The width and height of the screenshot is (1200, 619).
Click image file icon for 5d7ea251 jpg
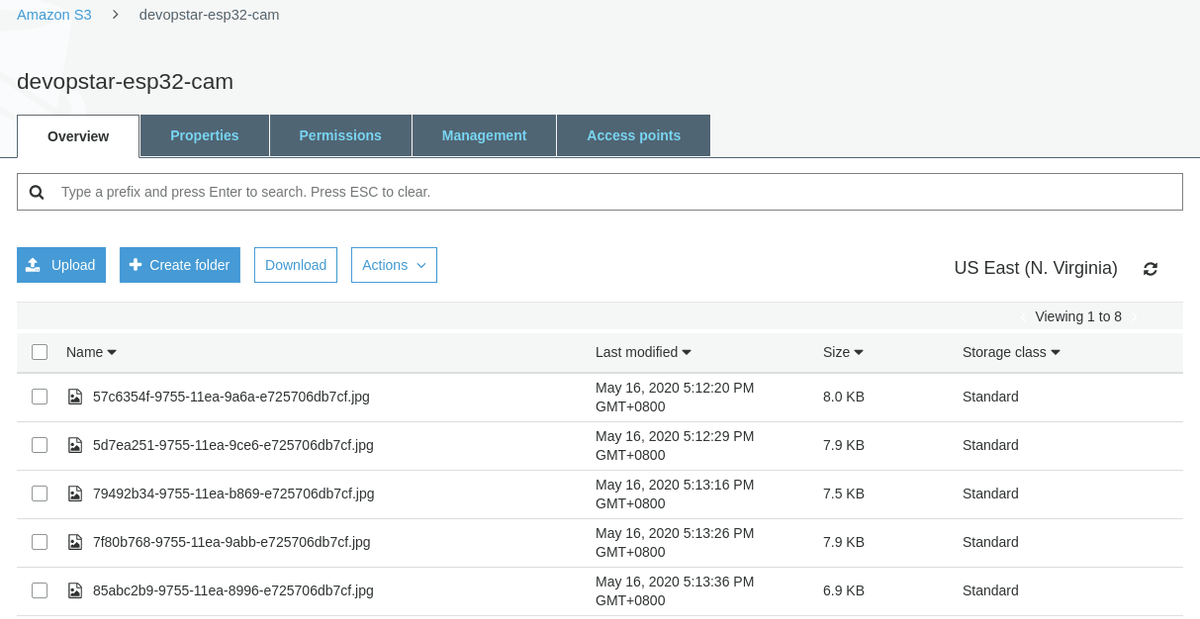pos(75,445)
